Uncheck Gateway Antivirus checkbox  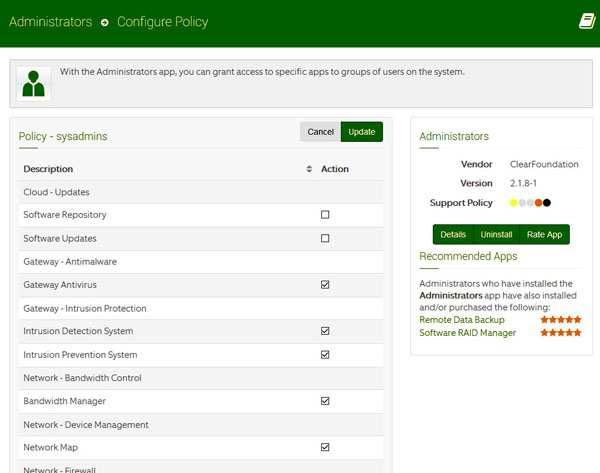point(325,285)
